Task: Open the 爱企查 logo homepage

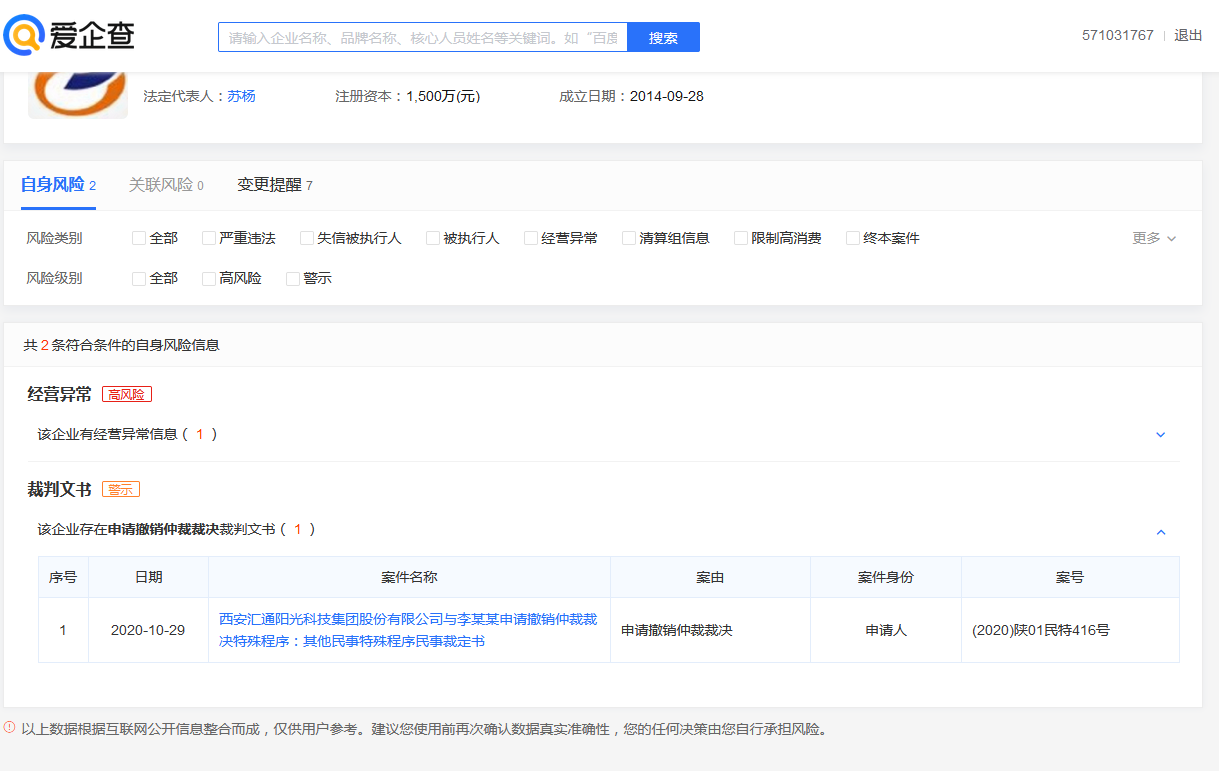Action: pos(69,36)
